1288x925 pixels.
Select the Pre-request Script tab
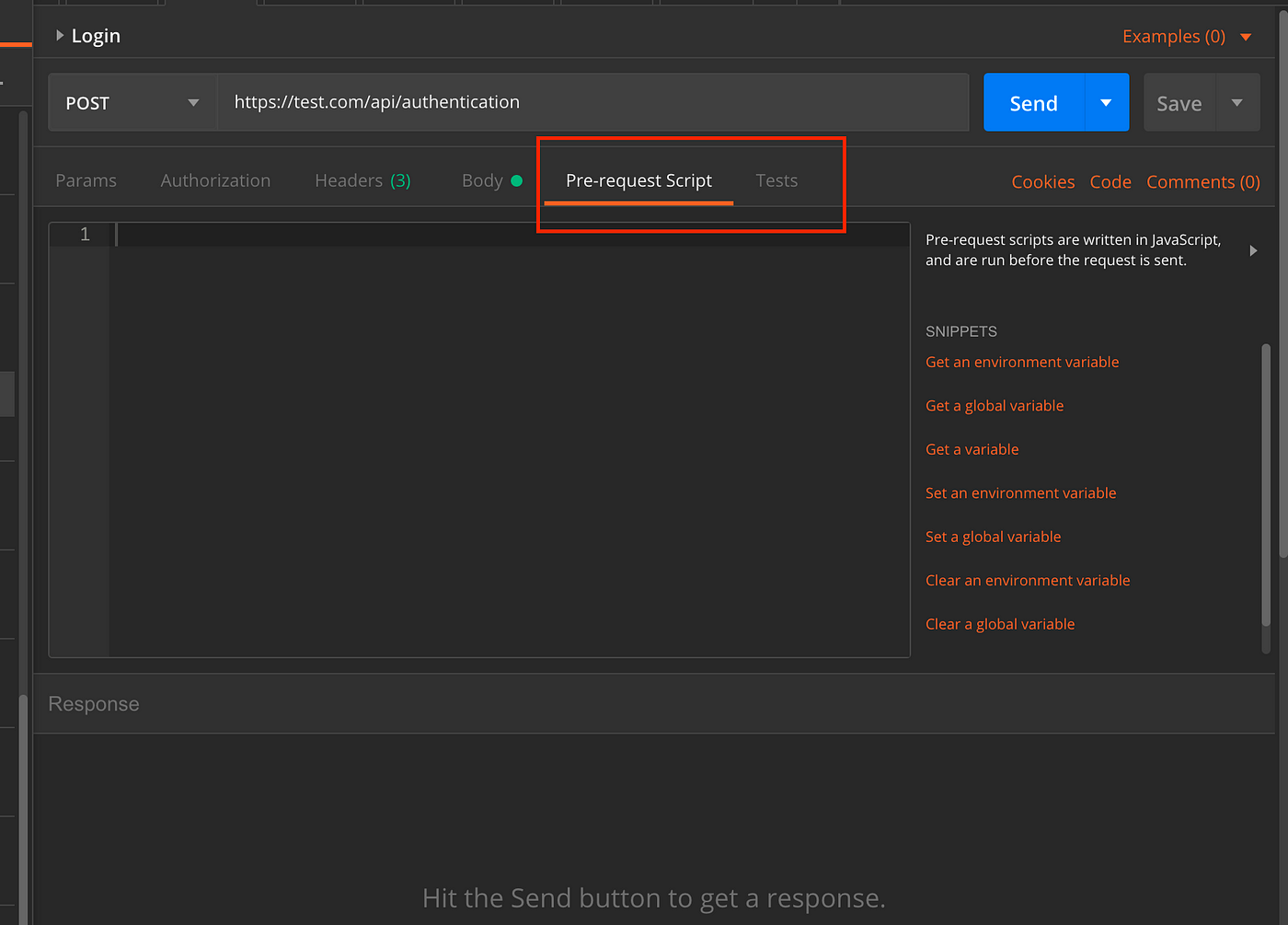(x=638, y=180)
